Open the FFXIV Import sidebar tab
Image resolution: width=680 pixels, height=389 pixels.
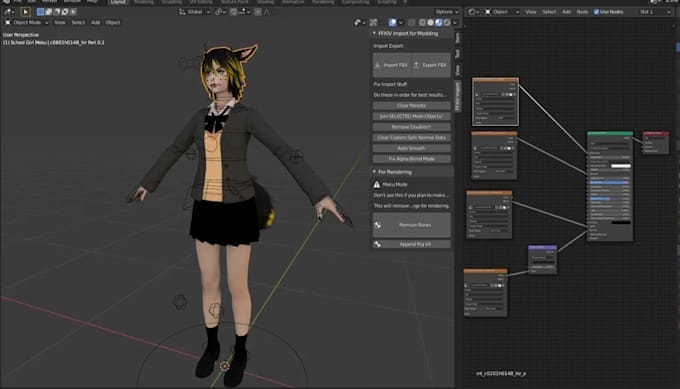pos(458,96)
